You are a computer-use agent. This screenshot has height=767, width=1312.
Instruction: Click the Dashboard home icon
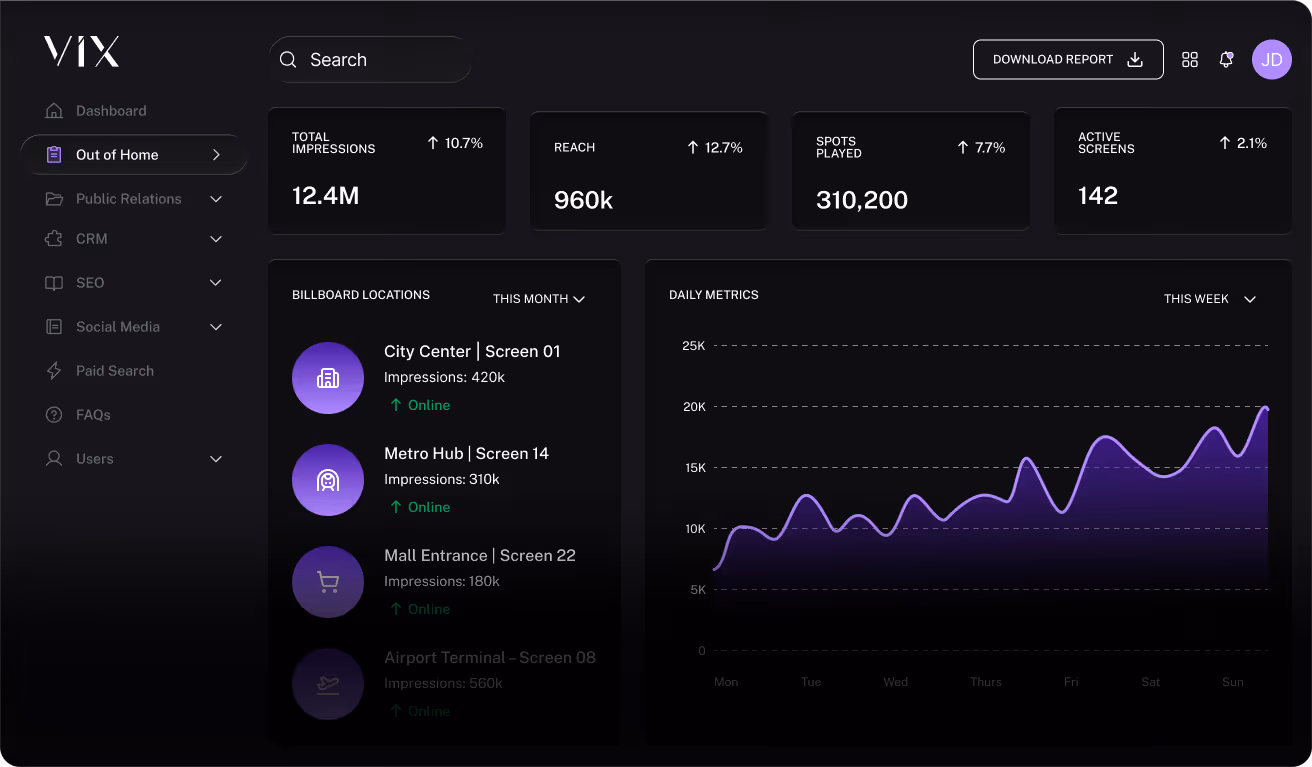(x=54, y=111)
